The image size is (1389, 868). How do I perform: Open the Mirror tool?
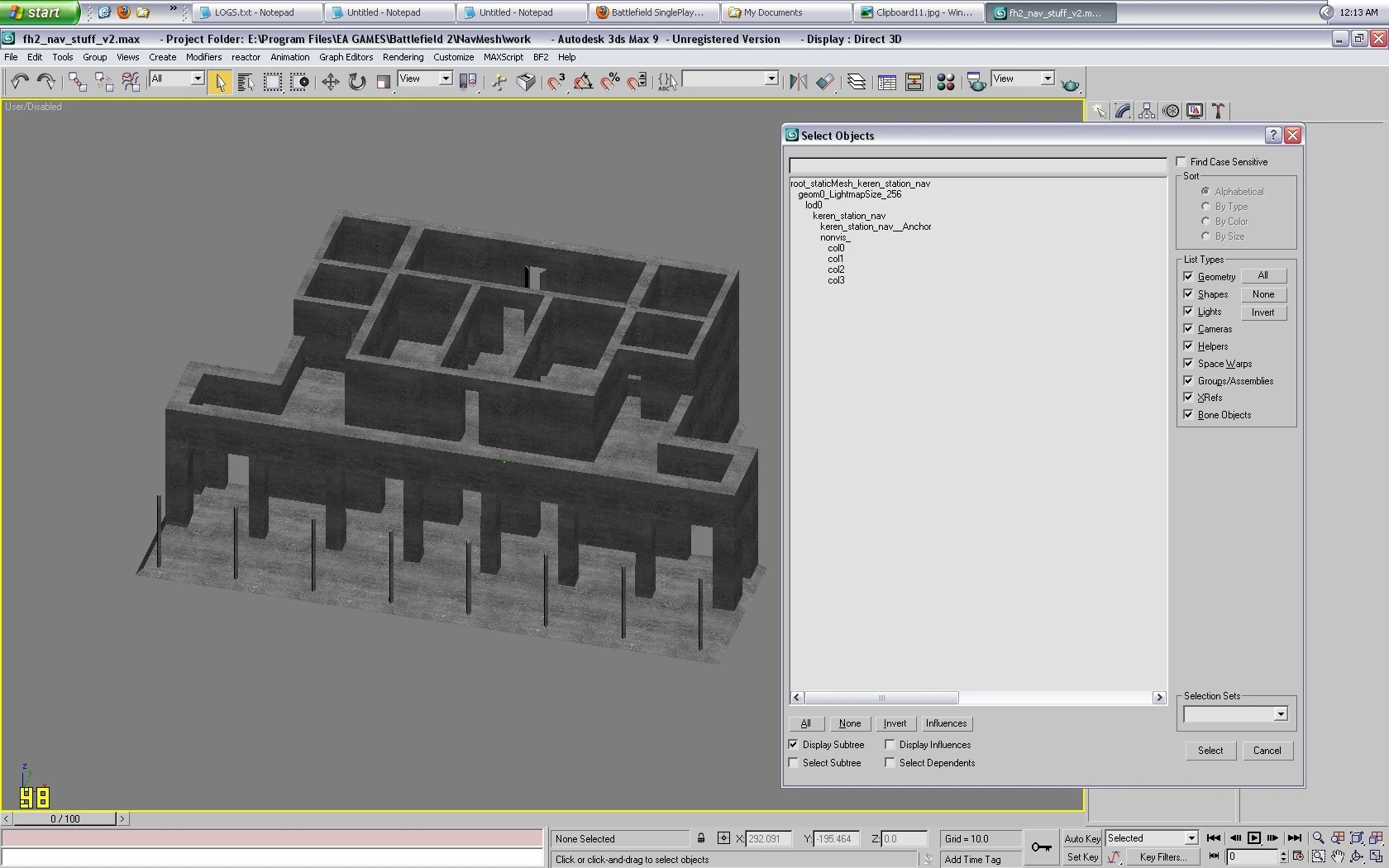point(798,82)
